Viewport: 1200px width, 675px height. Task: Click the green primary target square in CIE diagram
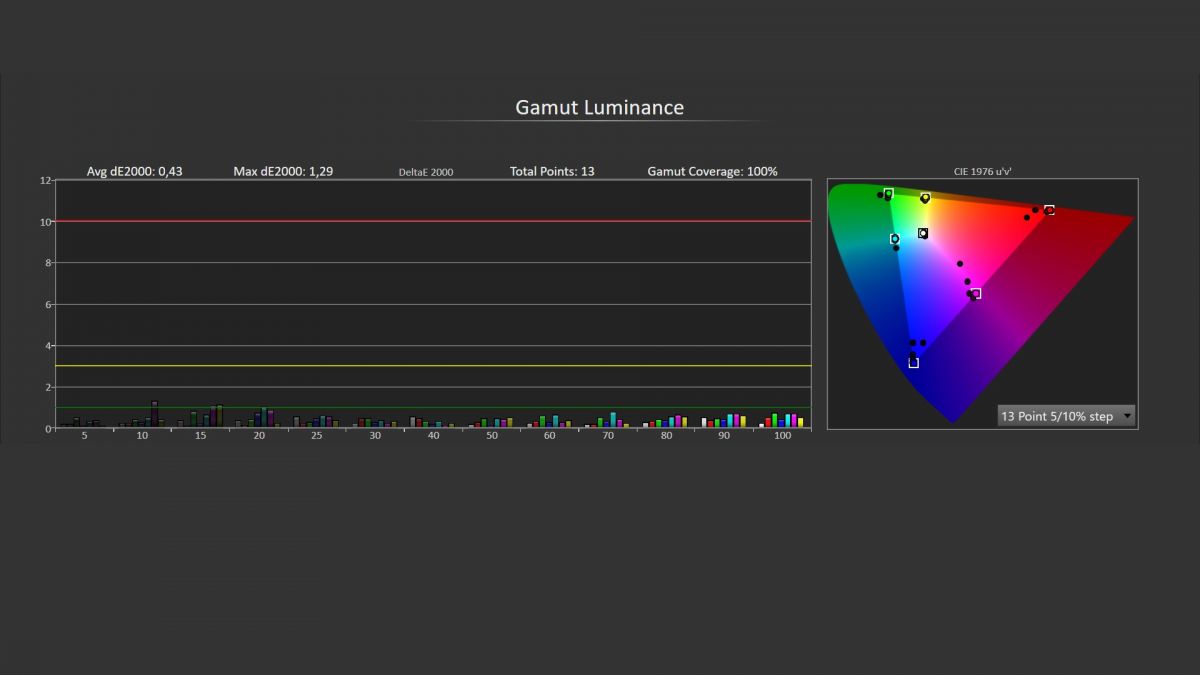888,194
